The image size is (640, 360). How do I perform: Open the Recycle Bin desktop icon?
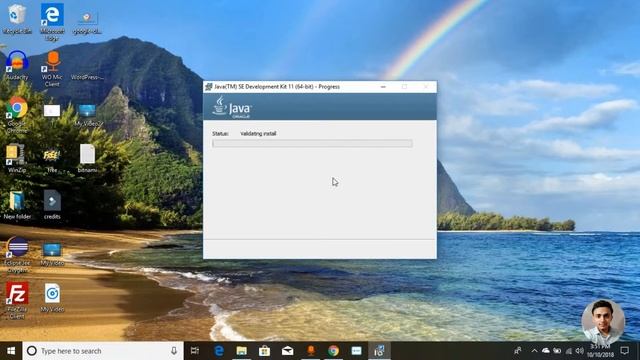pyautogui.click(x=17, y=19)
